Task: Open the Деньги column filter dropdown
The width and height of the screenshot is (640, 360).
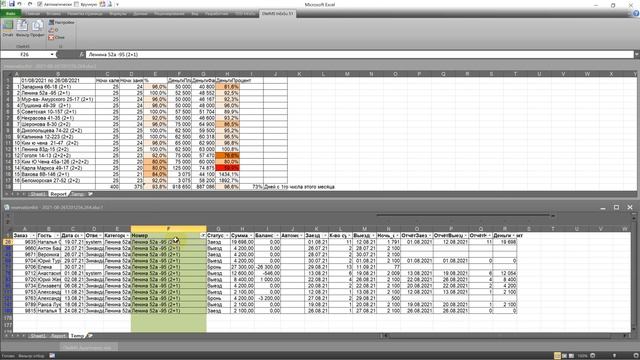Action: (x=514, y=236)
